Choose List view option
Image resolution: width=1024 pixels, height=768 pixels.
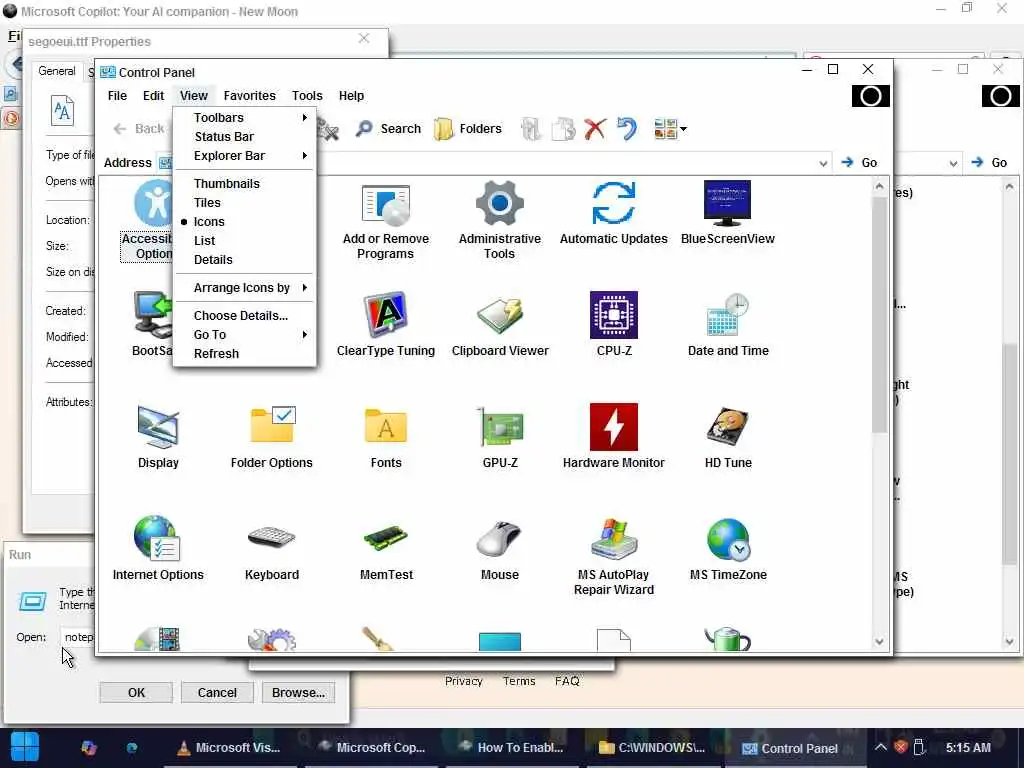click(x=244, y=240)
